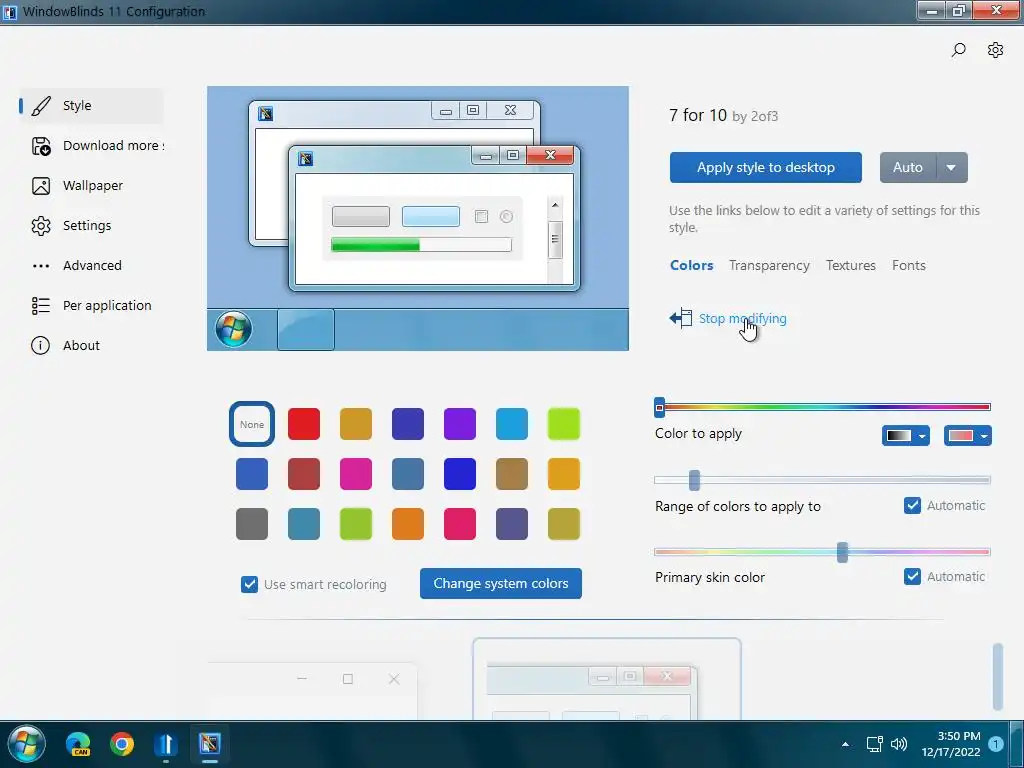Toggle Automatic for Range of colors
Image resolution: width=1024 pixels, height=768 pixels.
pos(912,505)
